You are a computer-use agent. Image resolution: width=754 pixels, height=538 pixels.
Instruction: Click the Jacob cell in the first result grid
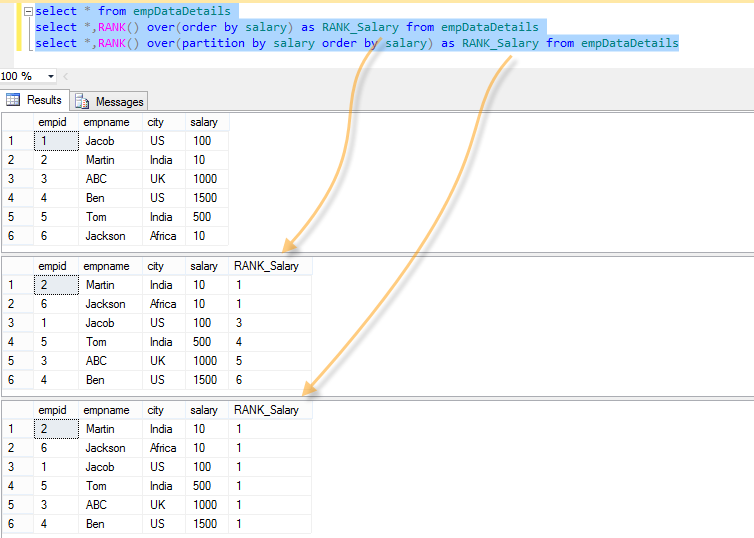coord(110,141)
